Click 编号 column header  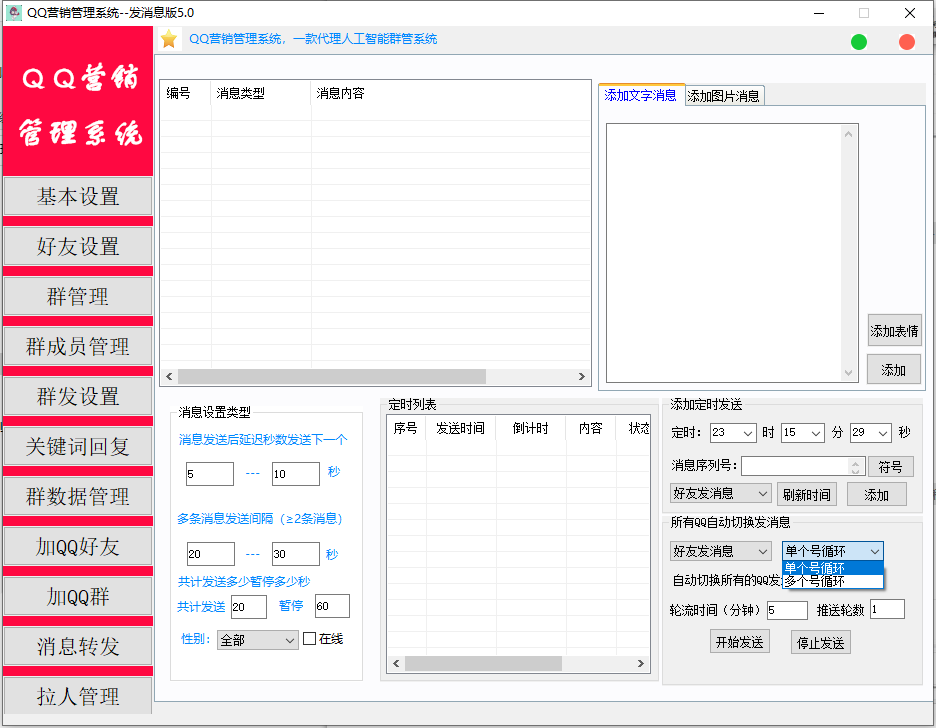[x=186, y=94]
